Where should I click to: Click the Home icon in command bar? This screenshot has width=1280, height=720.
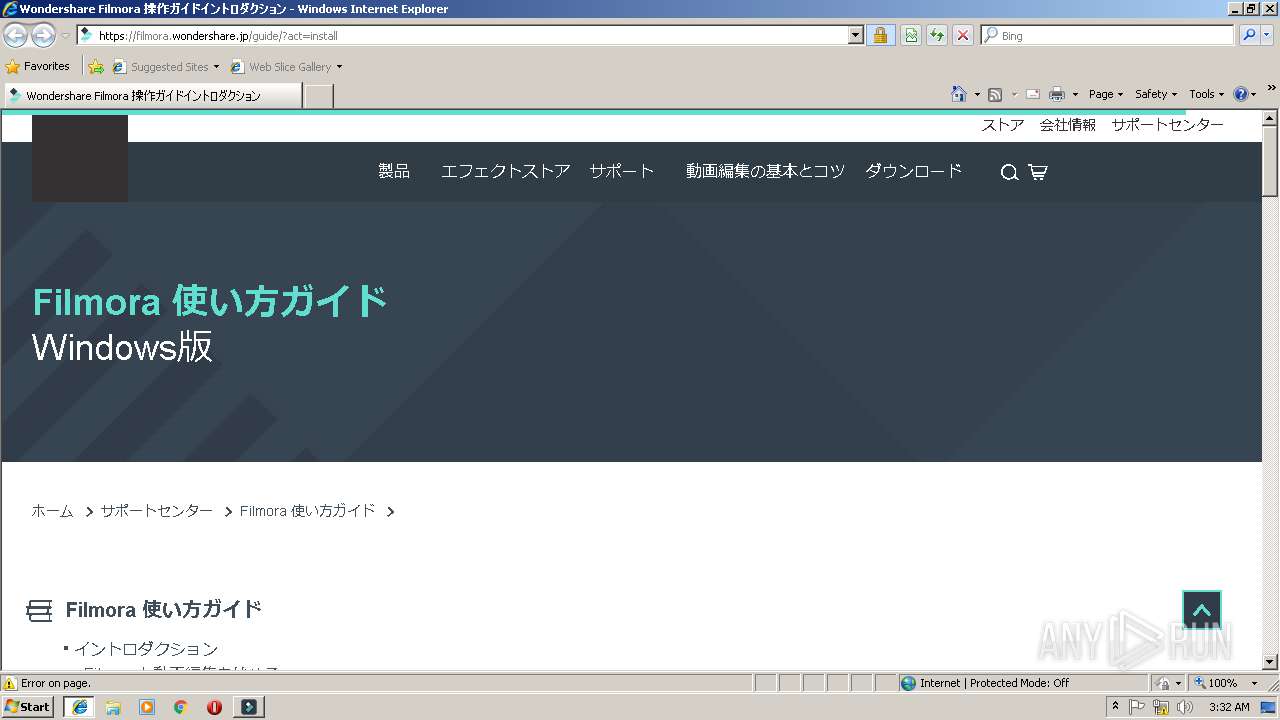[x=959, y=94]
